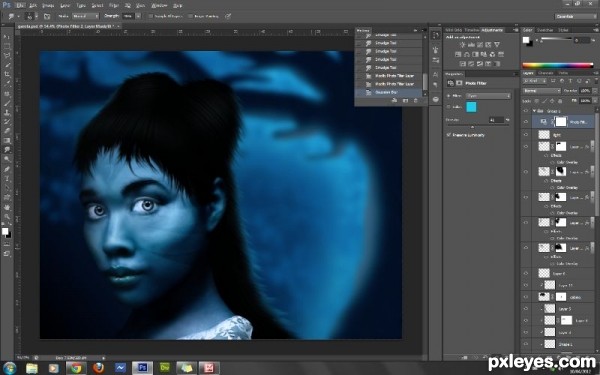This screenshot has width=600, height=375.
Task: Enable Sample All Layers checkbox
Action: [x=150, y=16]
